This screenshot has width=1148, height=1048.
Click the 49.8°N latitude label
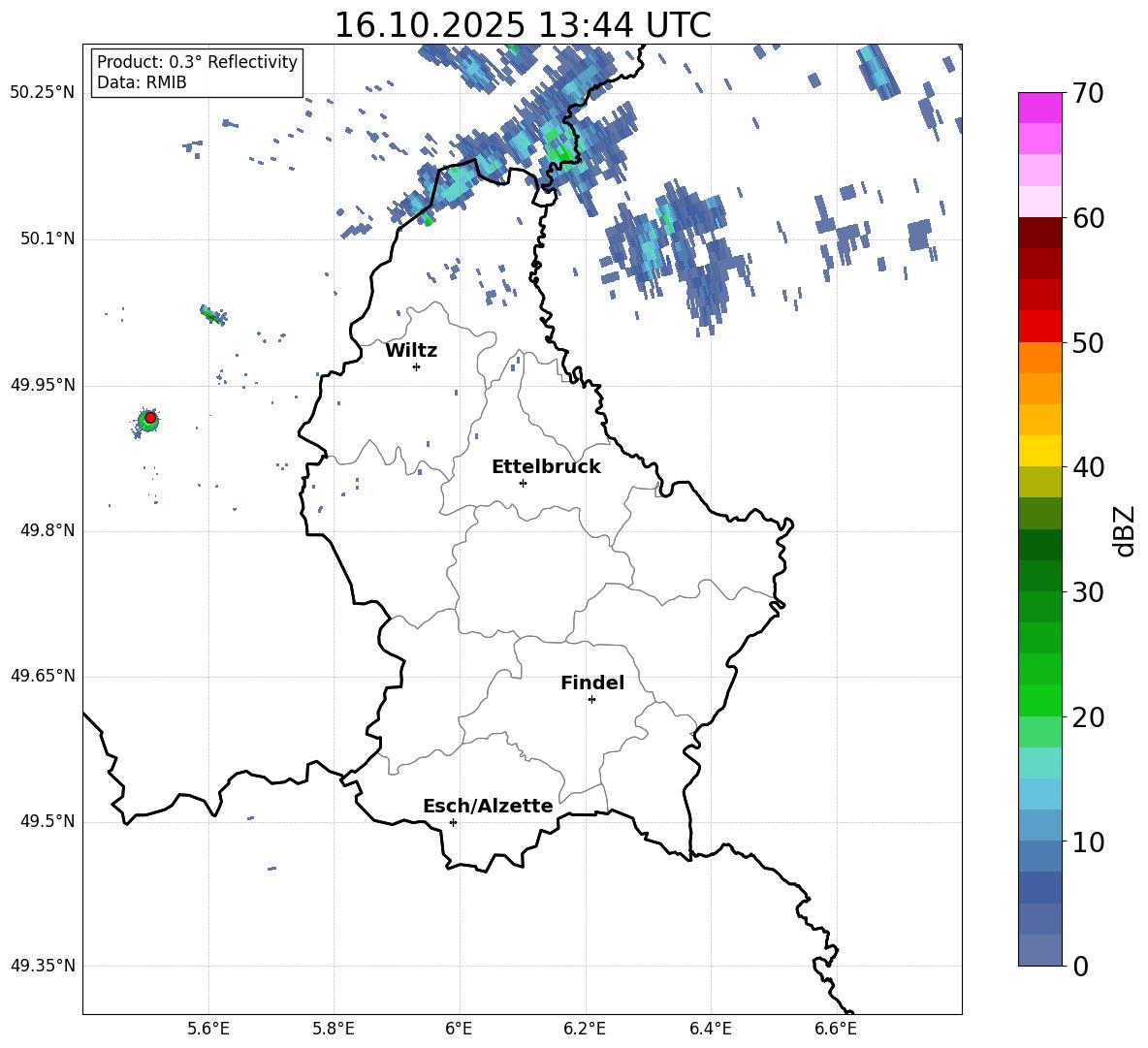click(x=48, y=530)
